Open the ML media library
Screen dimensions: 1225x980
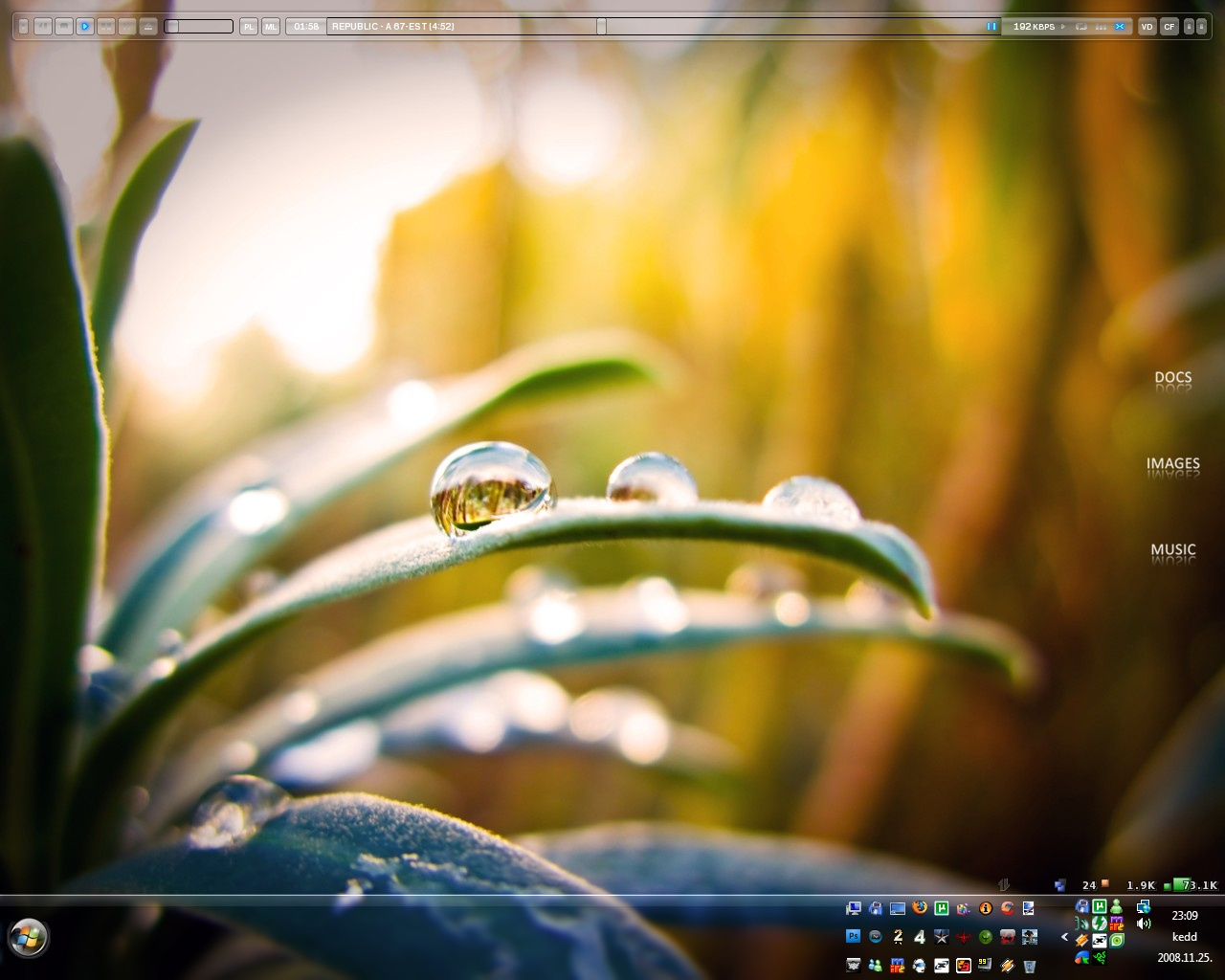click(271, 26)
